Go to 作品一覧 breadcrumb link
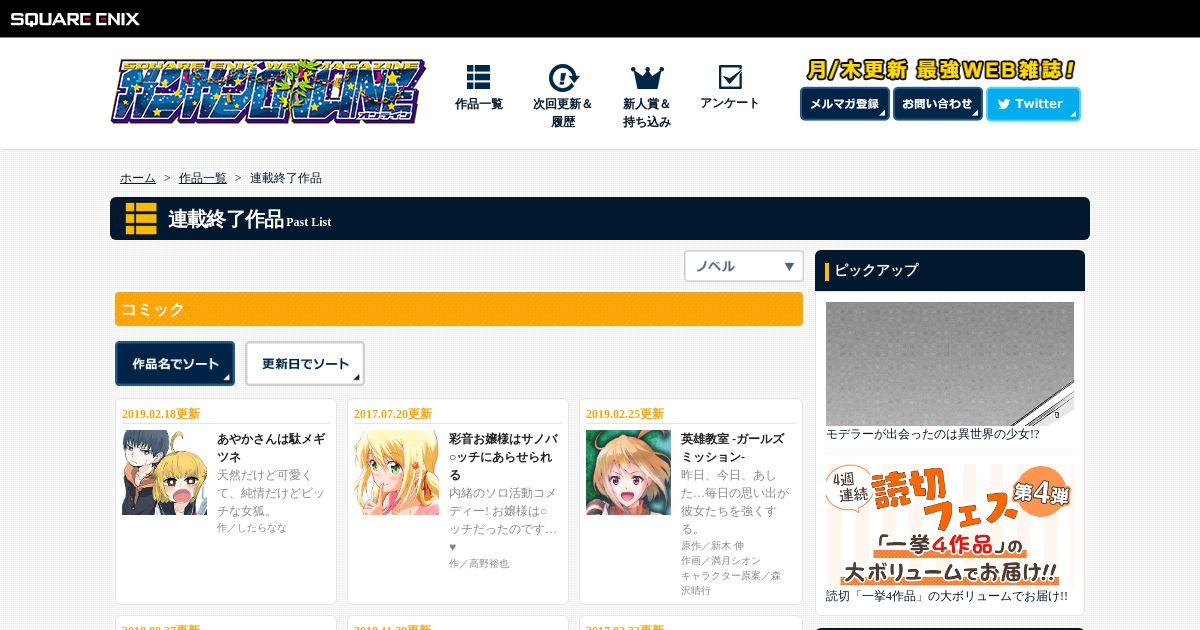The image size is (1200, 630). click(x=203, y=178)
